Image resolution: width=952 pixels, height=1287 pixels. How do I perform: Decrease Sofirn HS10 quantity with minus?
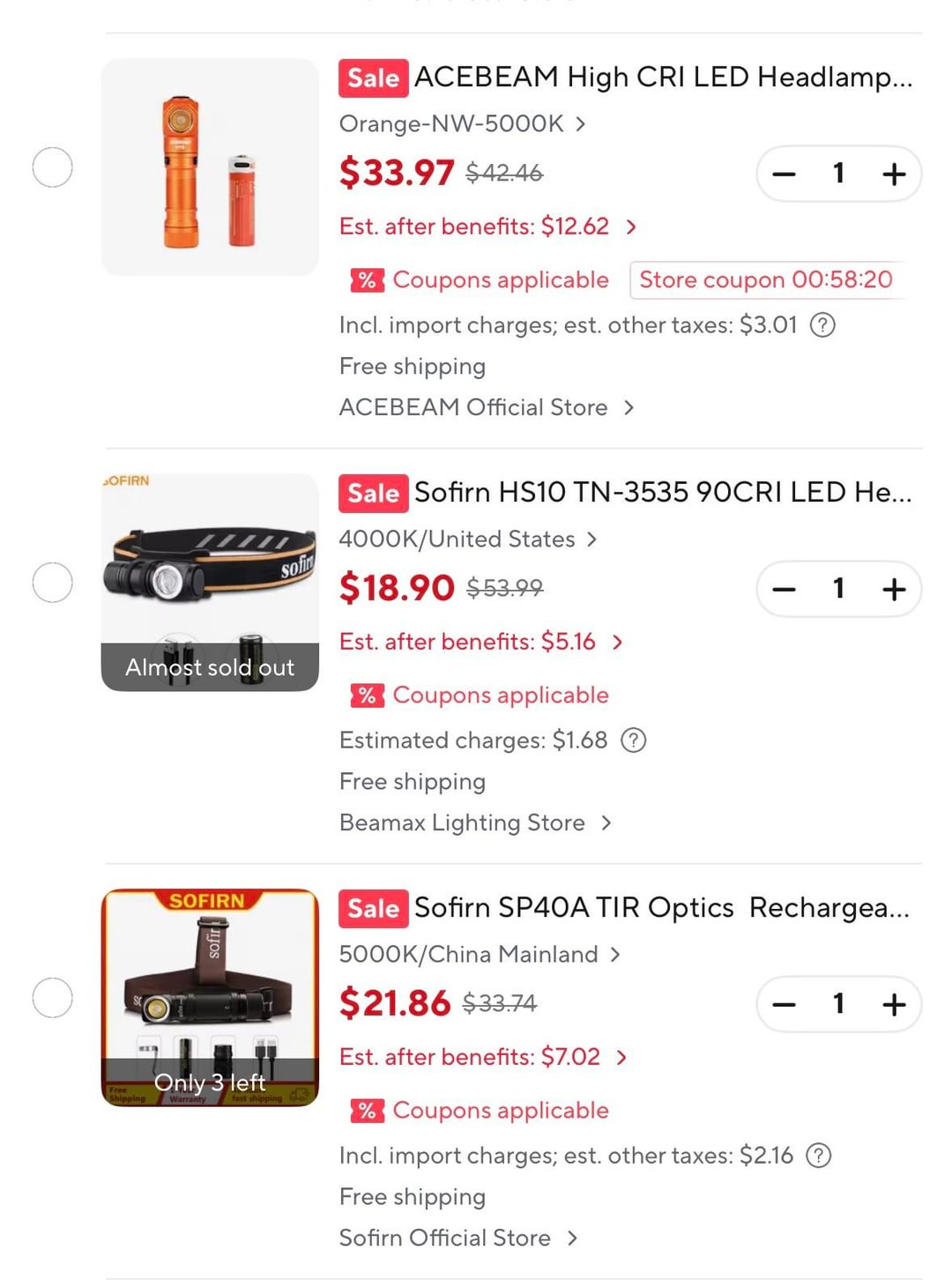(x=784, y=589)
